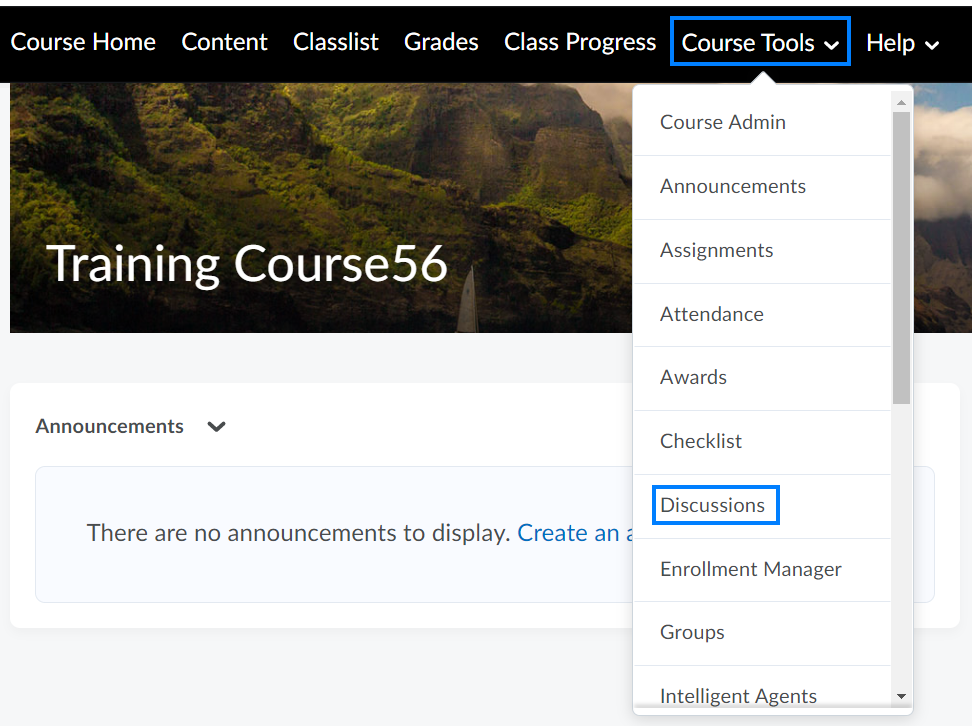Open the Awards tool
This screenshot has height=726, width=972.
coord(693,377)
